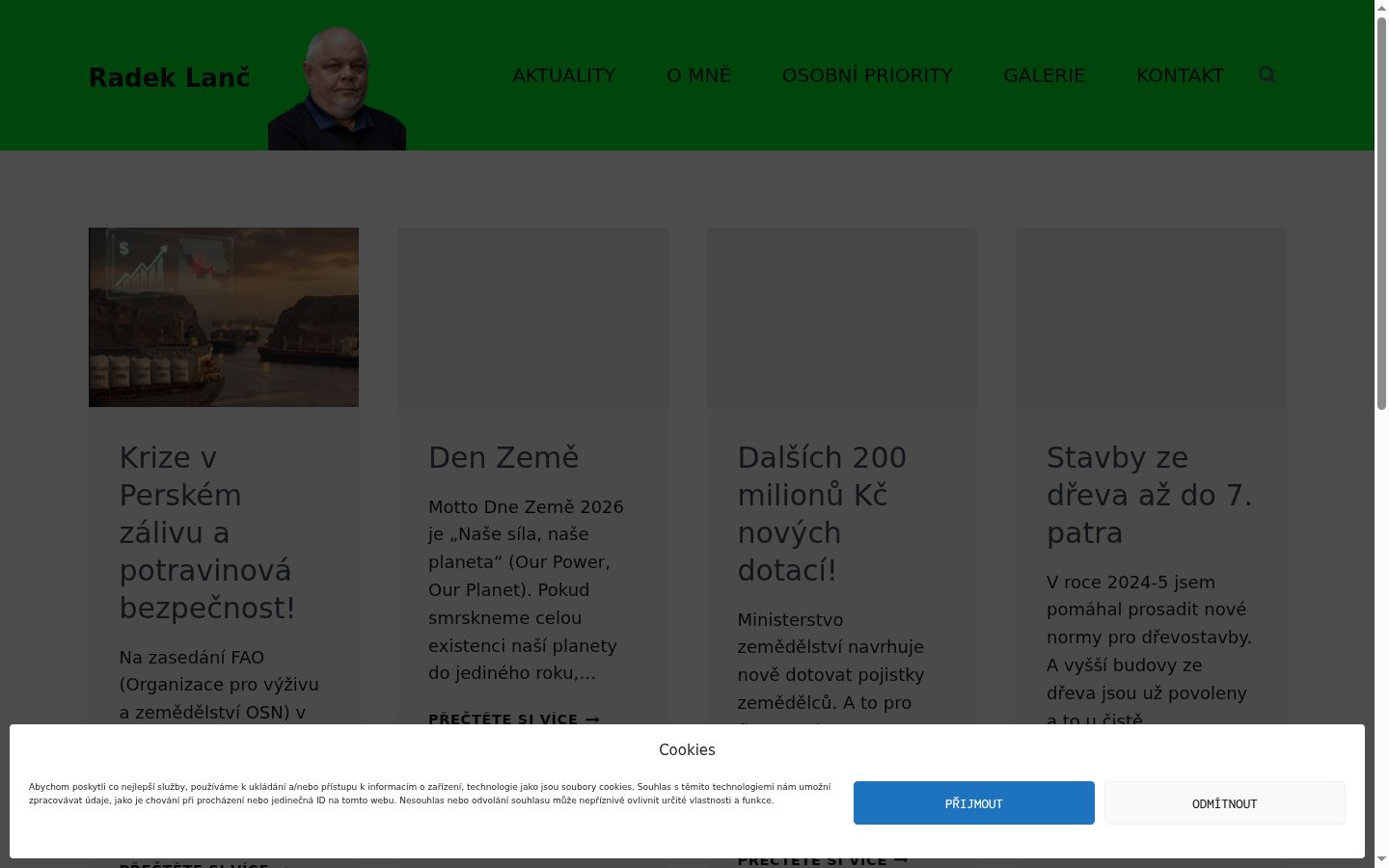Viewport: 1389px width, 868px height.
Task: Click the scrollbar up arrow
Action: (1381, 7)
